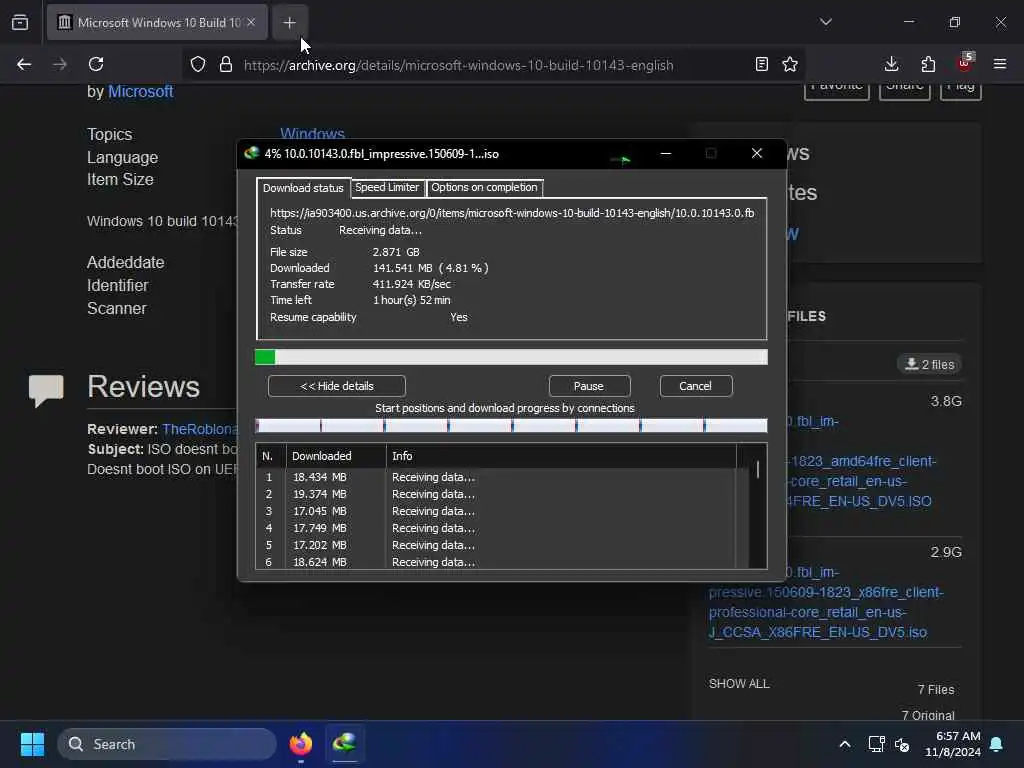Viewport: 1024px width, 768px height.
Task: Click the Reviews speech bubble icon
Action: (x=46, y=390)
